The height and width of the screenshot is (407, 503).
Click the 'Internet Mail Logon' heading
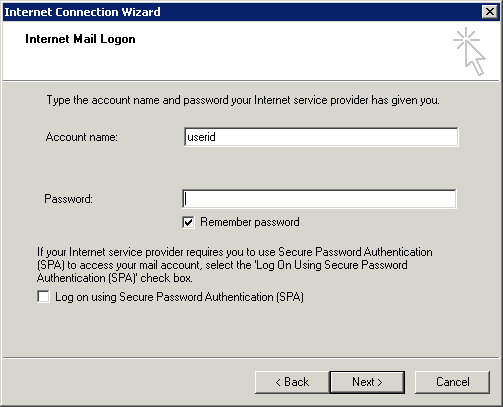pyautogui.click(x=80, y=39)
